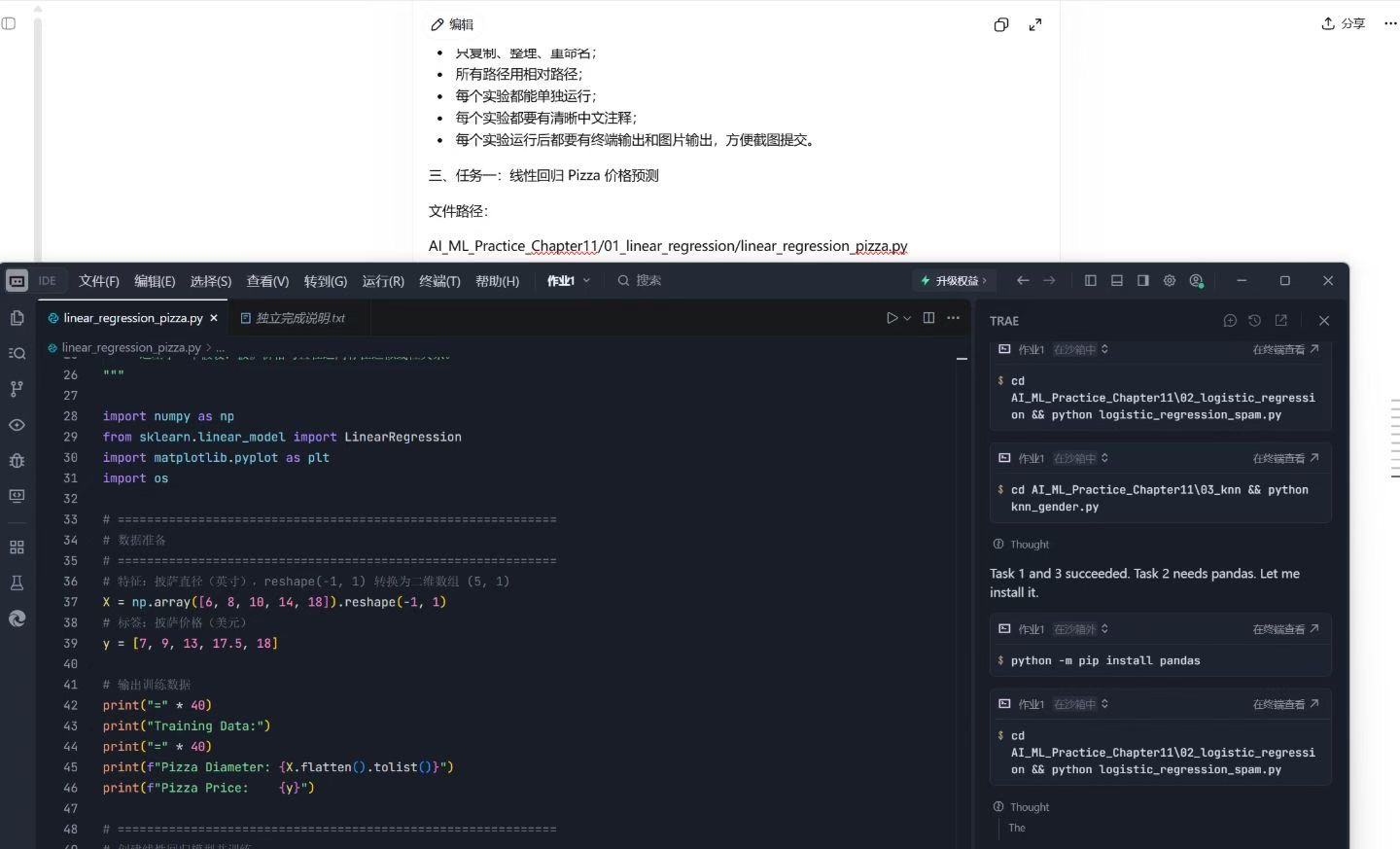Open TRAE chat history icon

pyautogui.click(x=1255, y=320)
